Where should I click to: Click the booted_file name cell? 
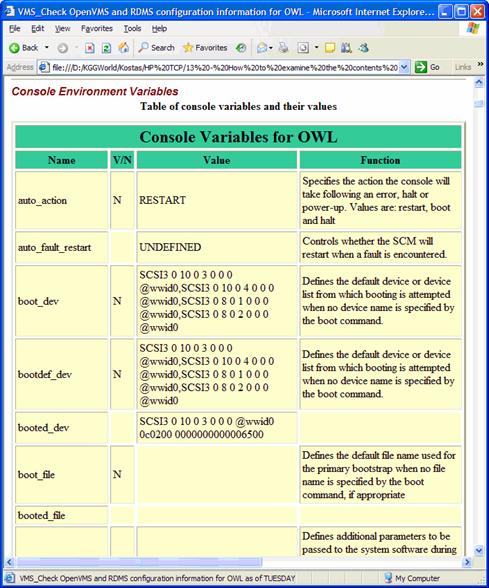tap(62, 515)
